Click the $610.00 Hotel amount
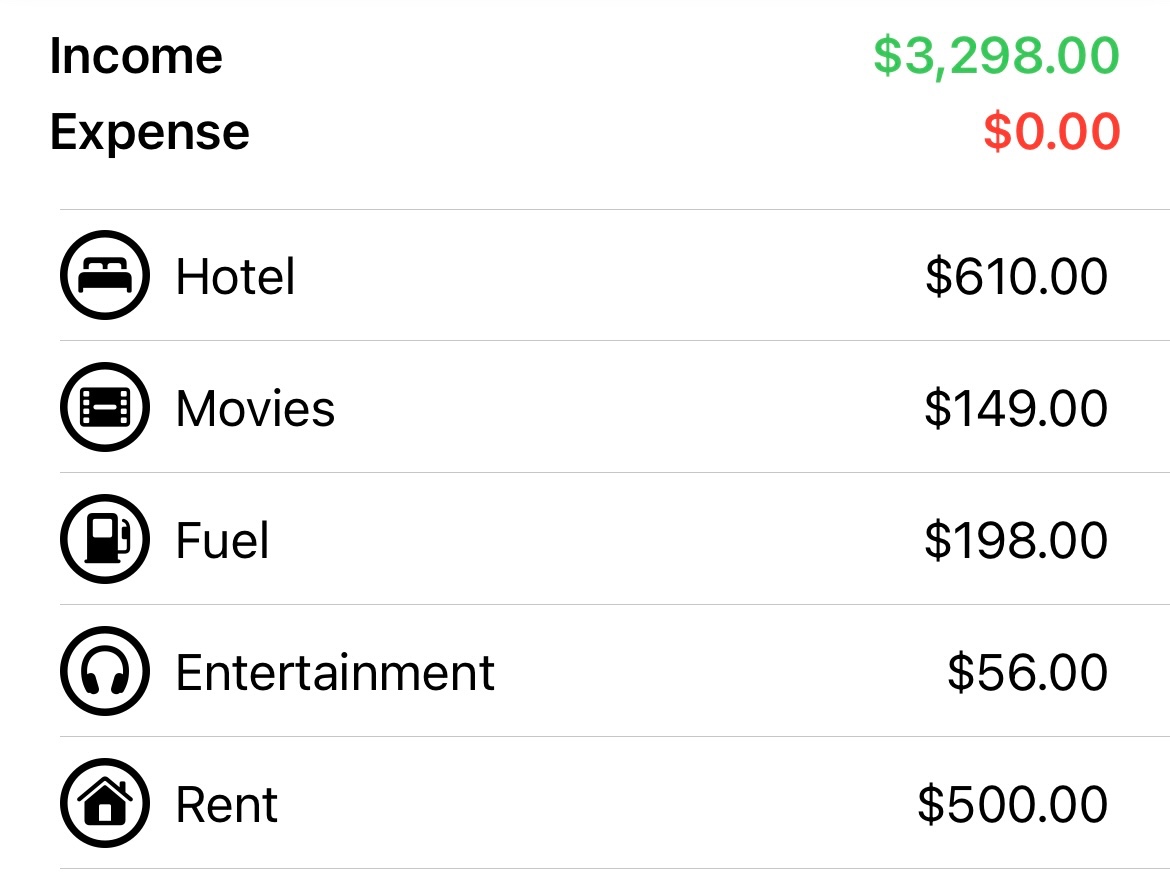Screen dimensions: 1170x879 coord(1016,277)
